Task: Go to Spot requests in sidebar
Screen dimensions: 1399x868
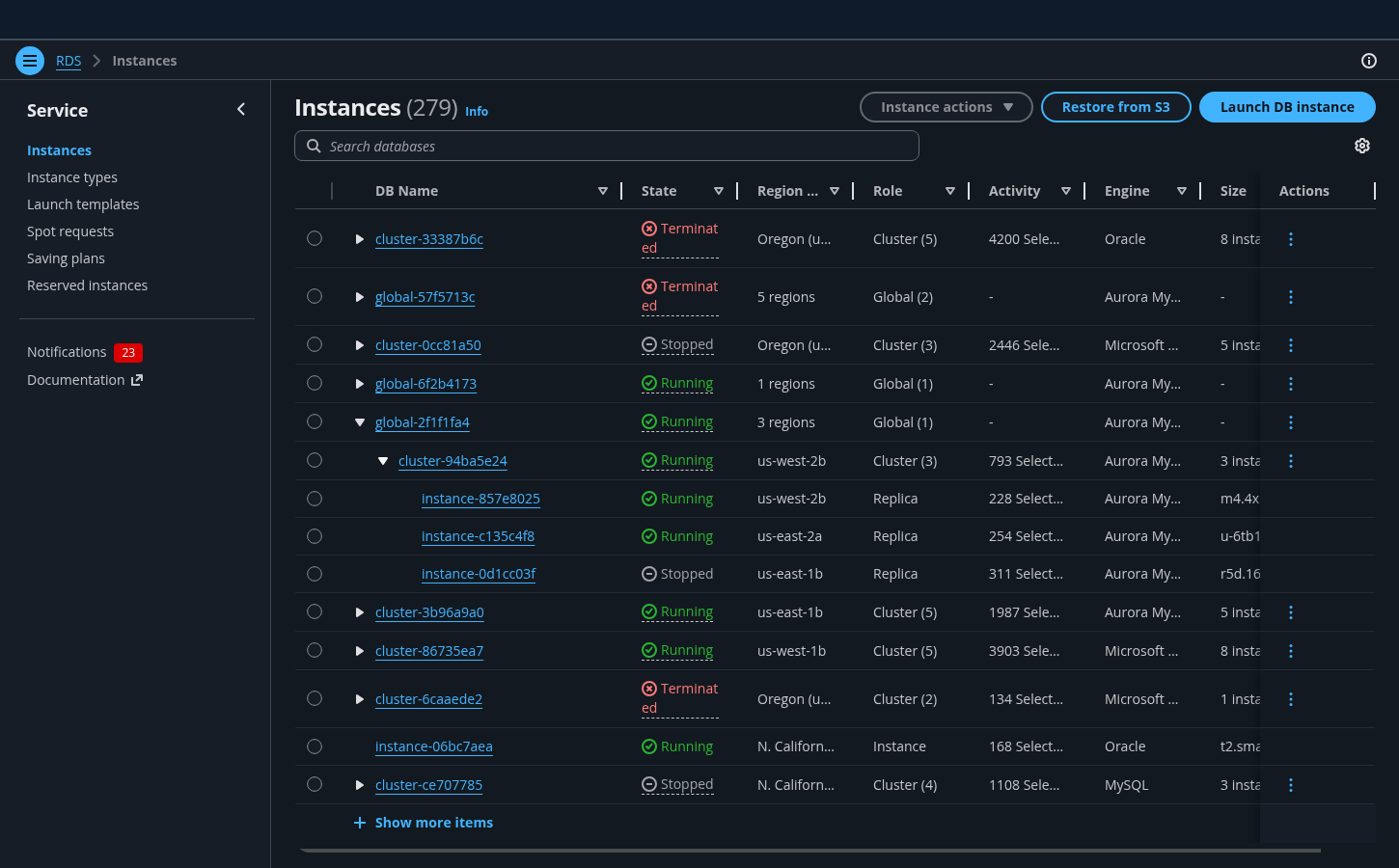Action: [70, 231]
